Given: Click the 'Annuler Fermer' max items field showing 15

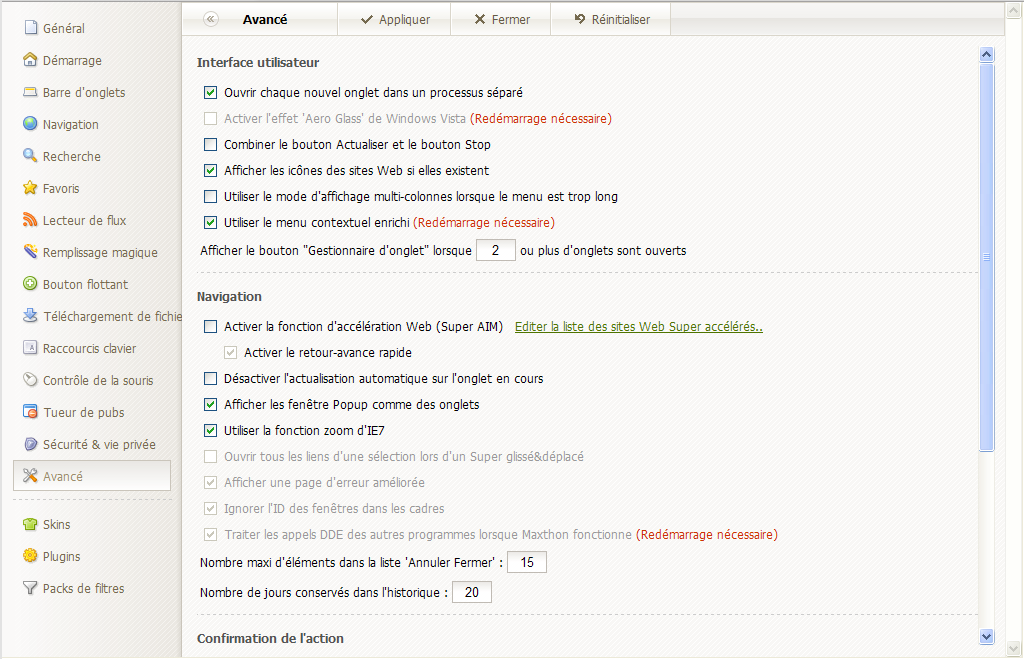Looking at the screenshot, I should coord(527,562).
